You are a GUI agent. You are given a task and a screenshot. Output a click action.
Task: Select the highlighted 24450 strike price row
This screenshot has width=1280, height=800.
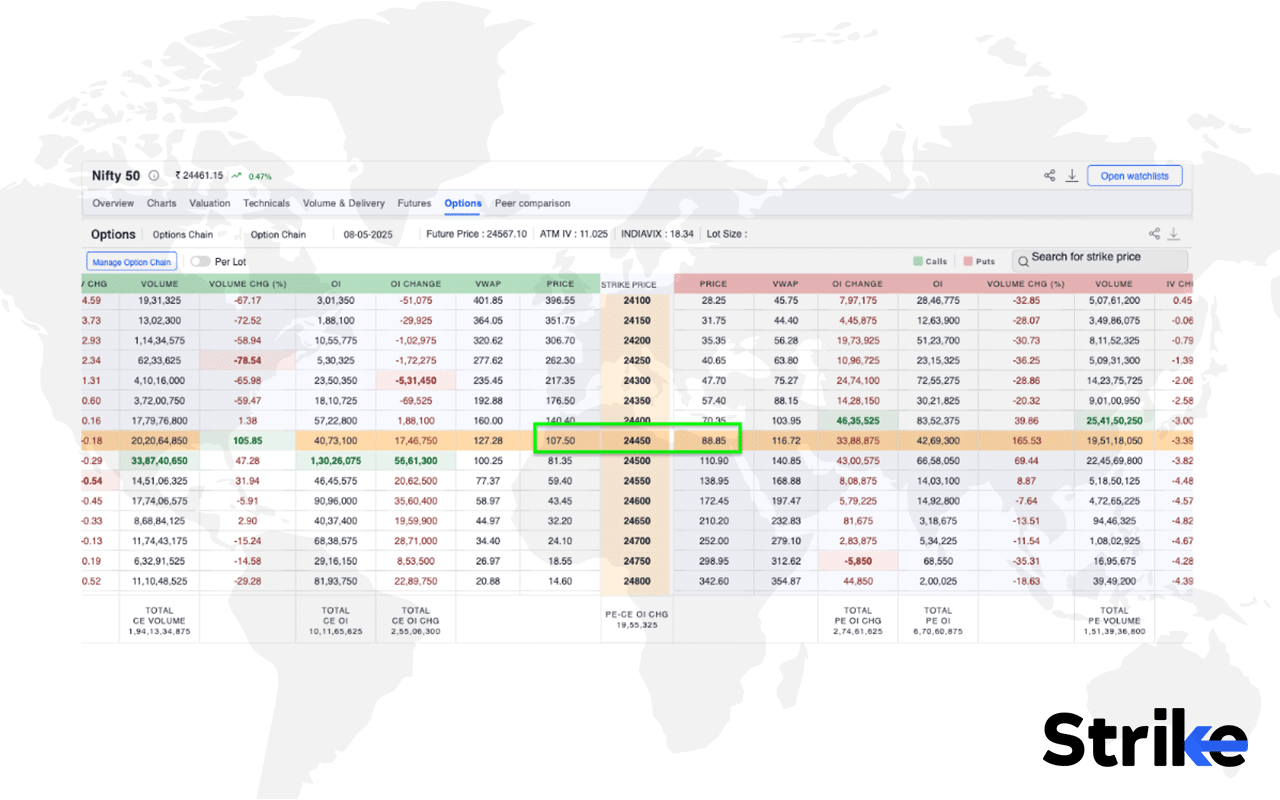point(637,440)
